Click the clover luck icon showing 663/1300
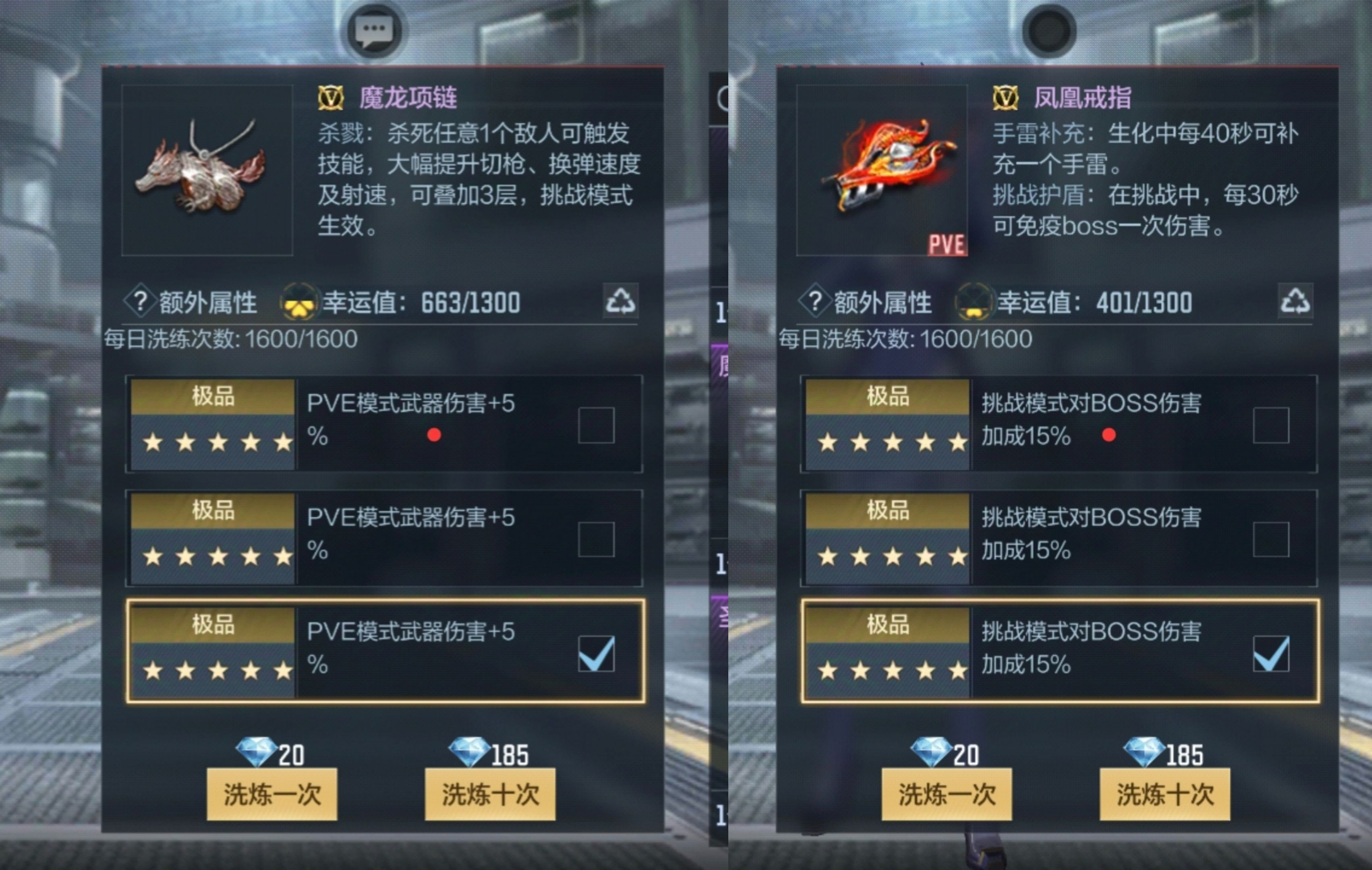 click(298, 302)
